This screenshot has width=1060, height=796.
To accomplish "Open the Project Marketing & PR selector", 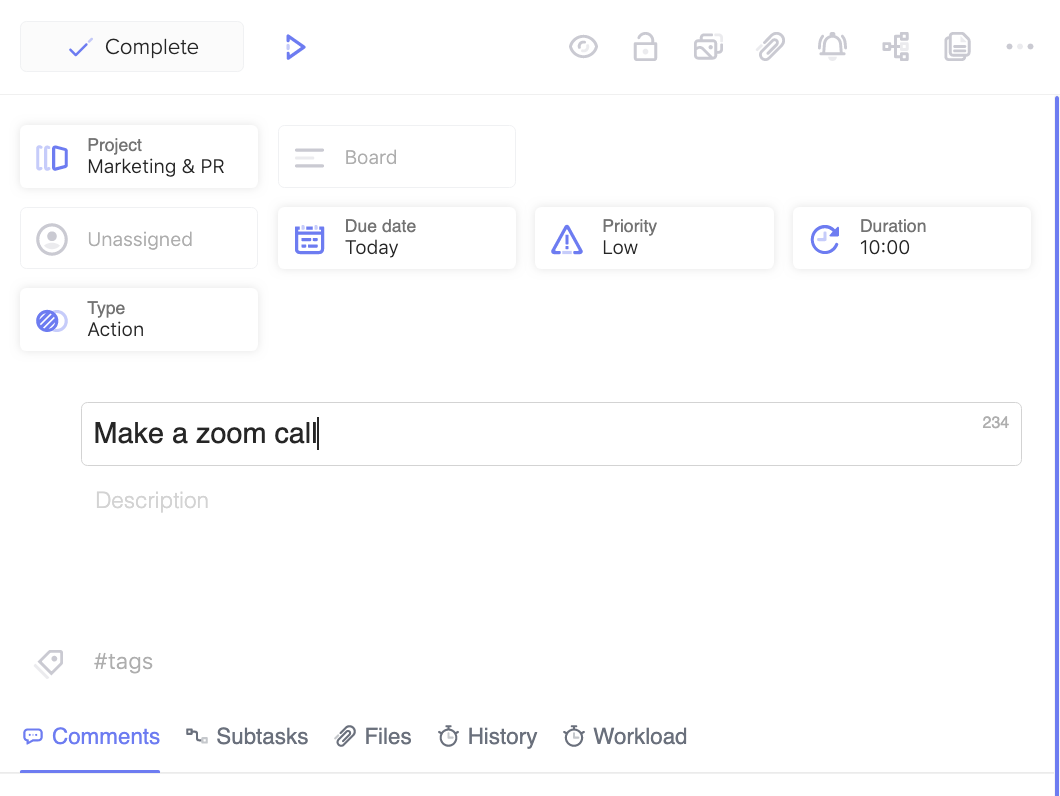I will click(x=139, y=157).
